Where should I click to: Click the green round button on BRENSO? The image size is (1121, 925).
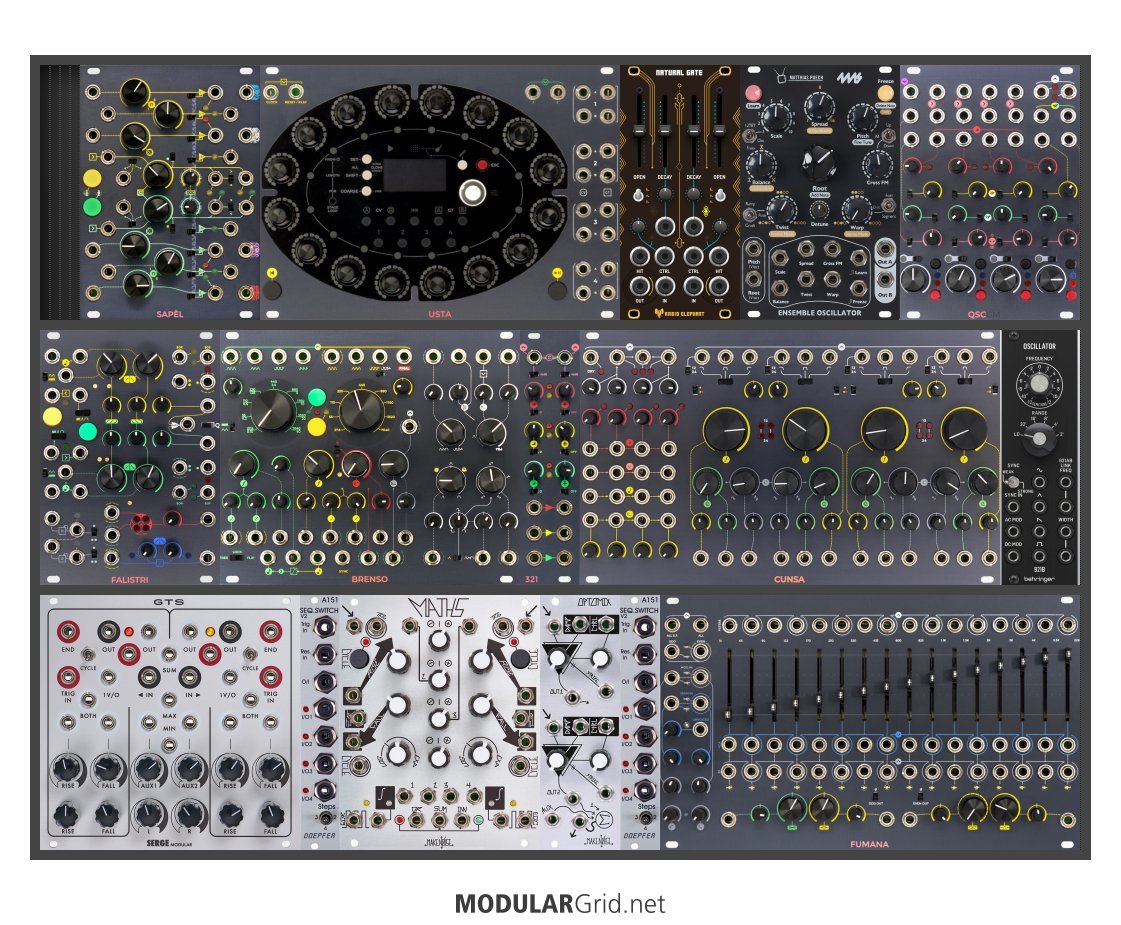tap(317, 397)
